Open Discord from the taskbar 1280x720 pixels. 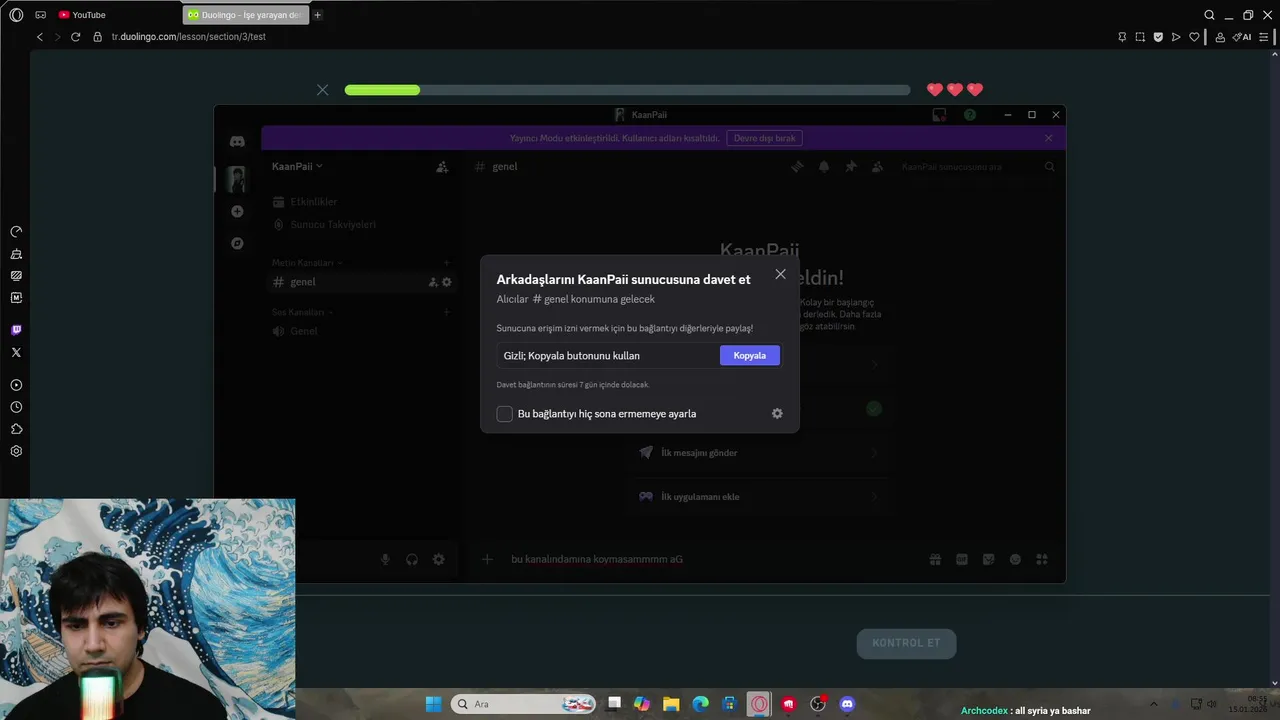847,704
